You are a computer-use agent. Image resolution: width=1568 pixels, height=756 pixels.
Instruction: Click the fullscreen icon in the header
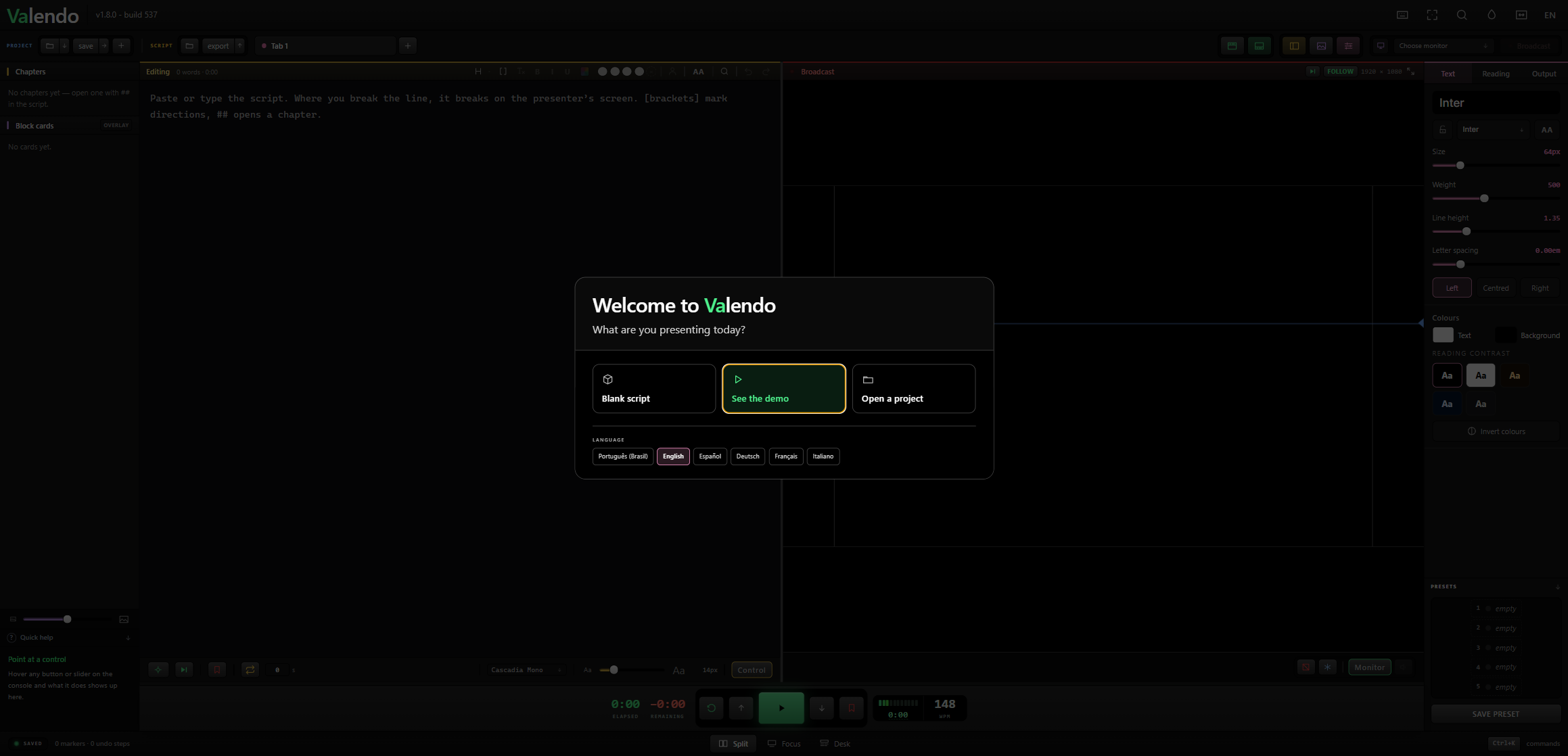[x=1432, y=15]
